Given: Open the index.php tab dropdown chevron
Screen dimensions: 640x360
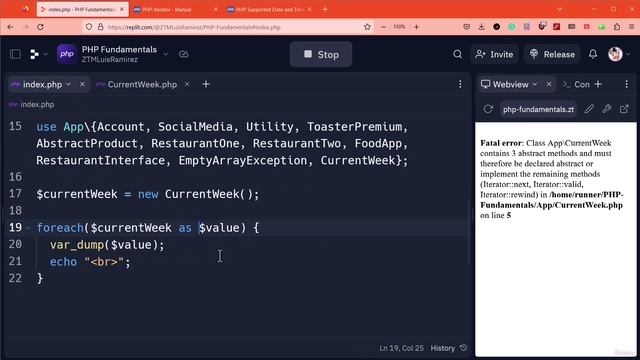Looking at the screenshot, I should [69, 84].
